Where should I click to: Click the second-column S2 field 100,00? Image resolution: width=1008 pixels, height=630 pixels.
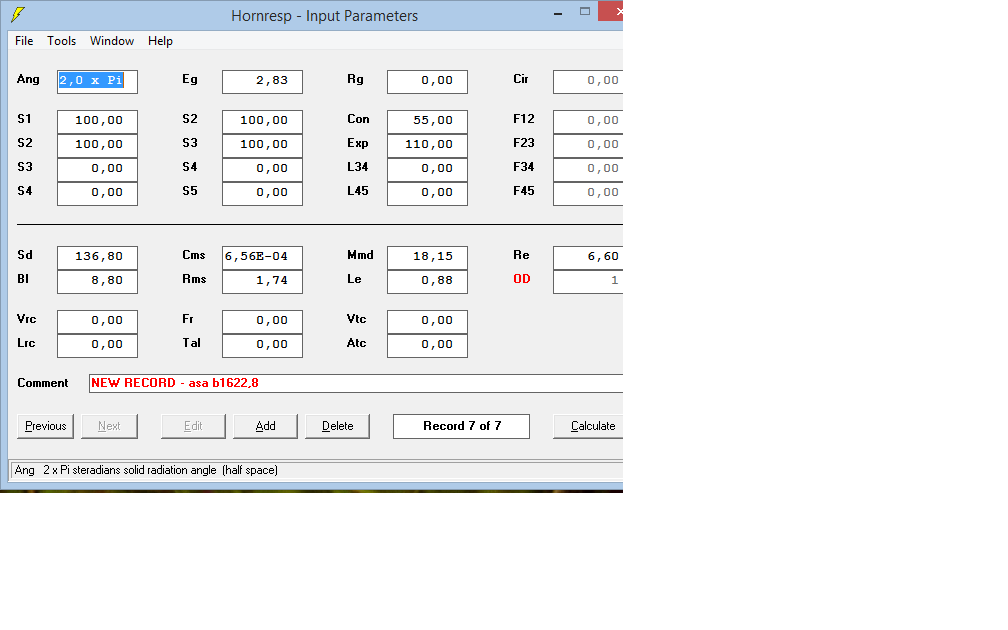pos(262,122)
